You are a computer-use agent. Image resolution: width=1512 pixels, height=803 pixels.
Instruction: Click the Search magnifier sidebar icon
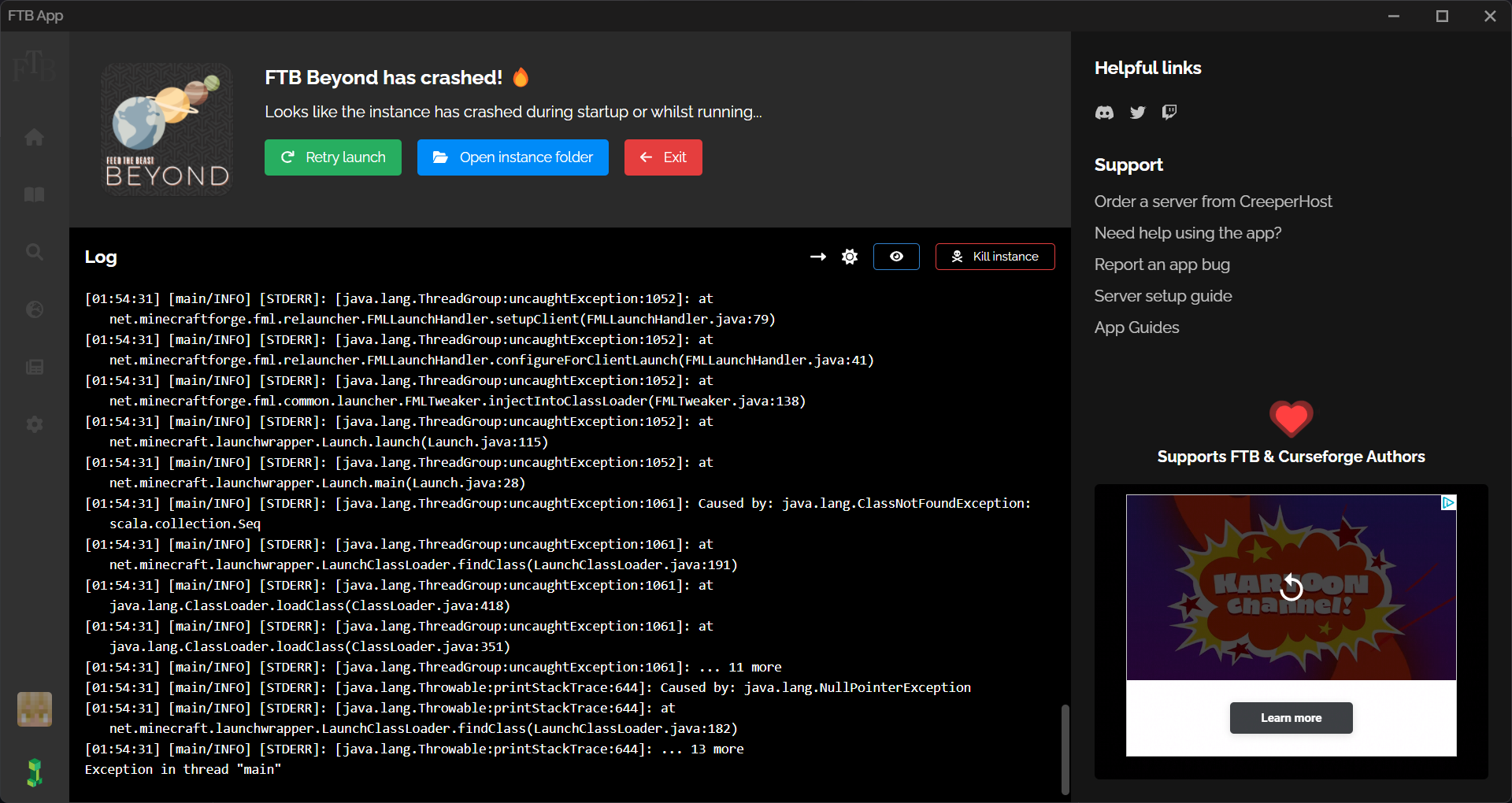[x=34, y=252]
